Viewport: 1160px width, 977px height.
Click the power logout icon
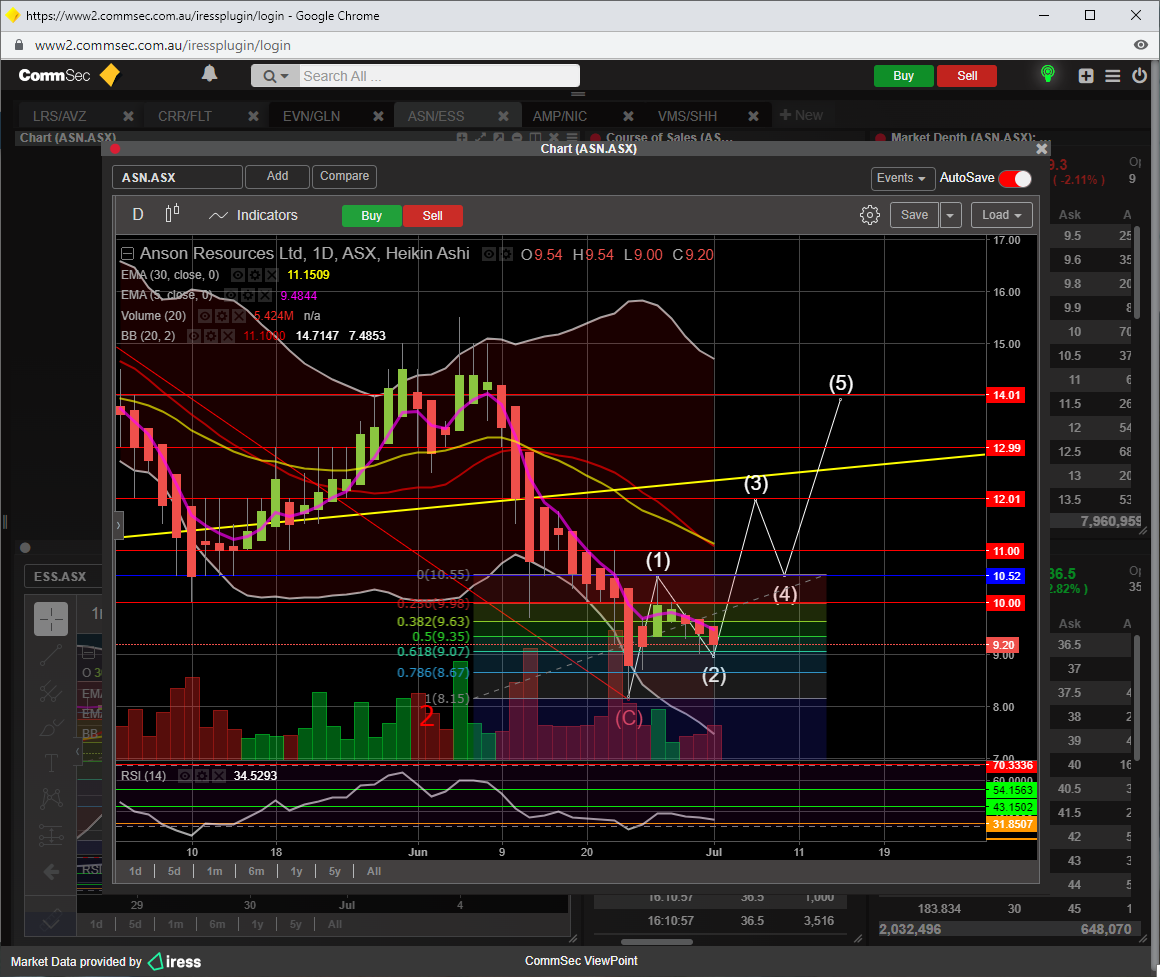1139,75
